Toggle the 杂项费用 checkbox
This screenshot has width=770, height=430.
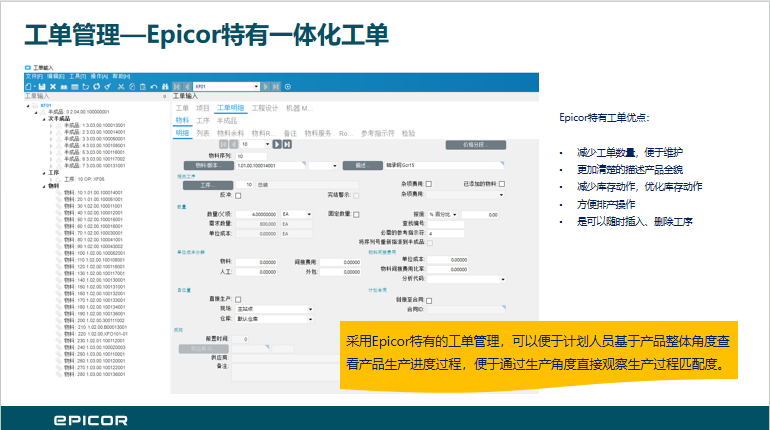pos(429,184)
